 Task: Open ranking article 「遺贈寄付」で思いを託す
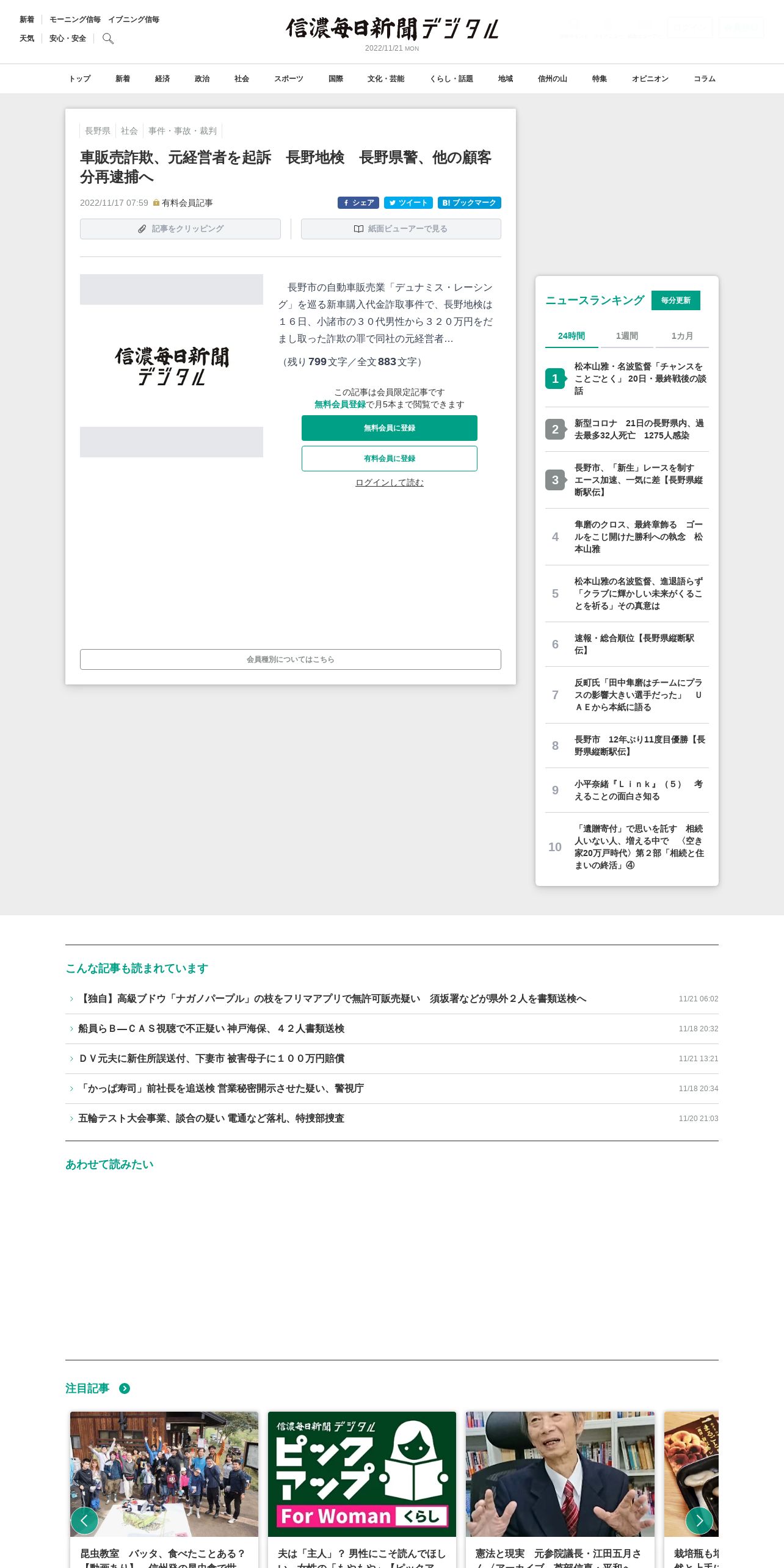(x=639, y=847)
